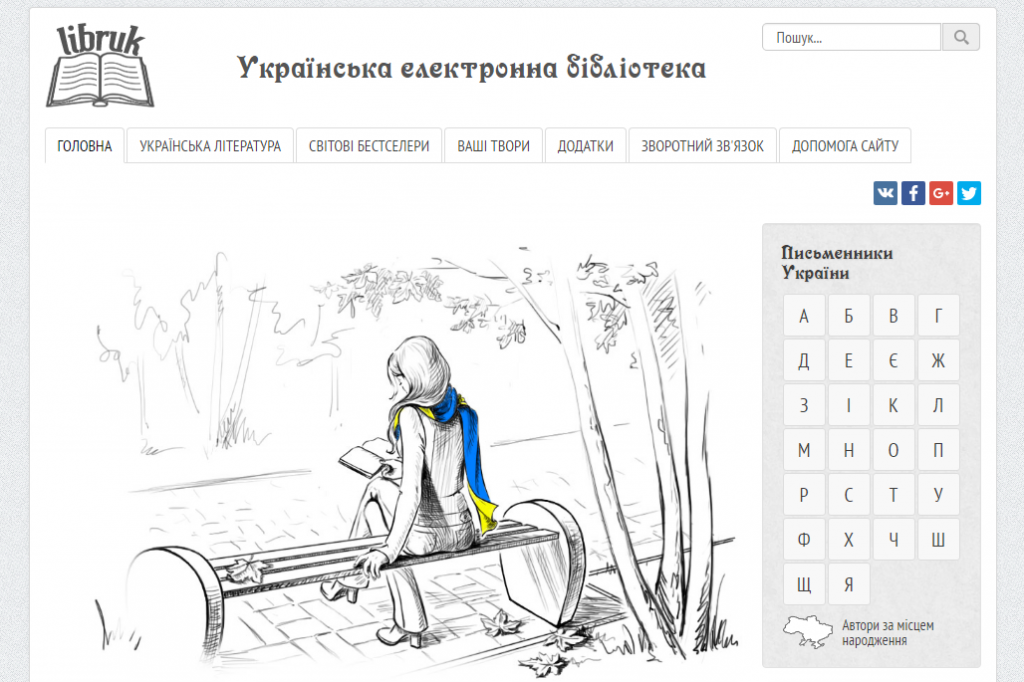The height and width of the screenshot is (682, 1024).
Task: Switch to the Українська література tab
Action: tap(210, 146)
